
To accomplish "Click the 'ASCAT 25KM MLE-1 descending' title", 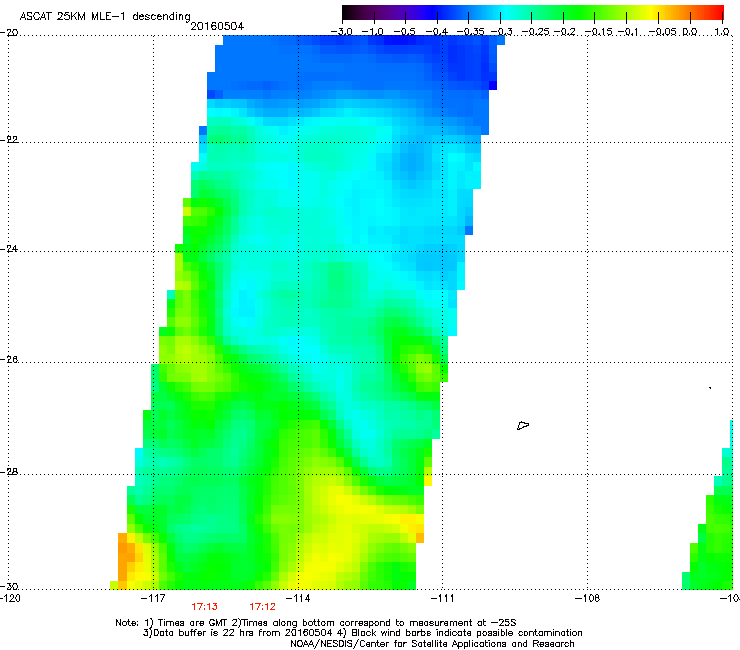I will coord(105,16).
